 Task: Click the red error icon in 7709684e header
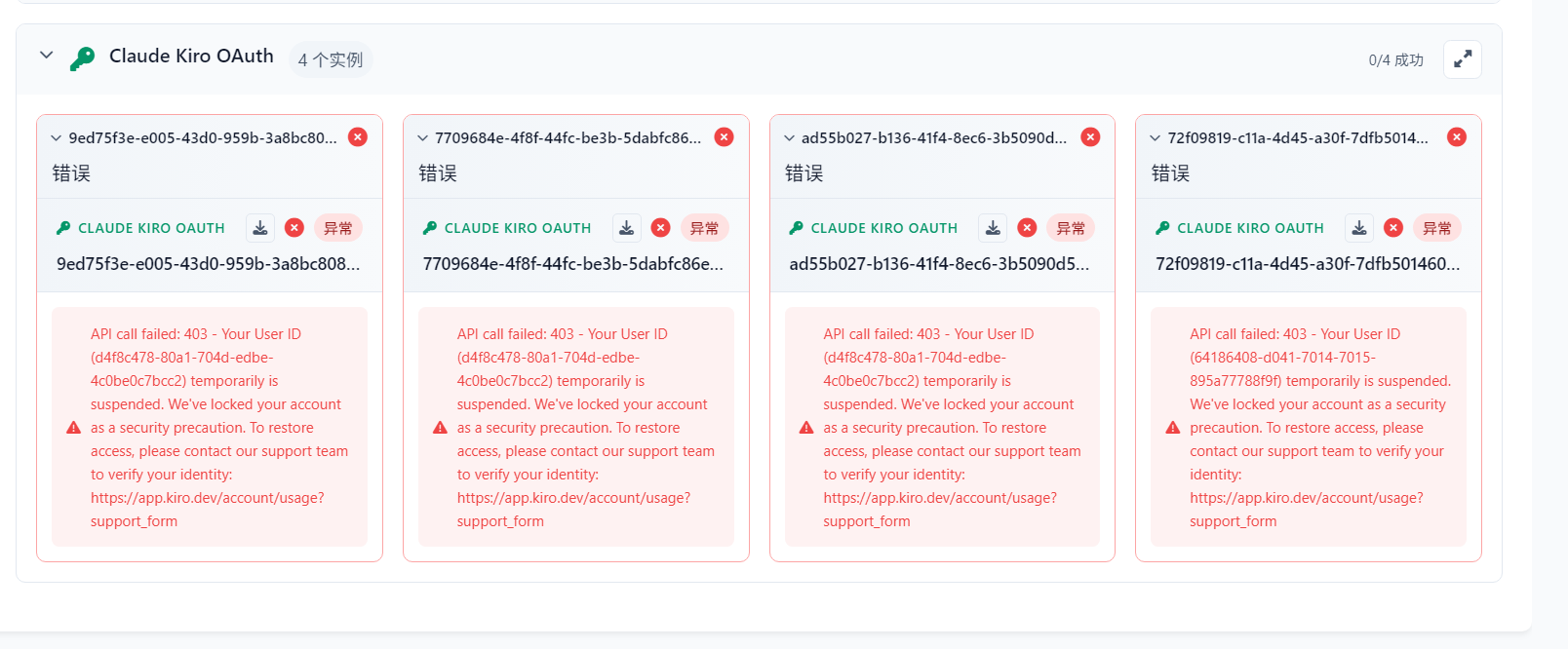[724, 137]
